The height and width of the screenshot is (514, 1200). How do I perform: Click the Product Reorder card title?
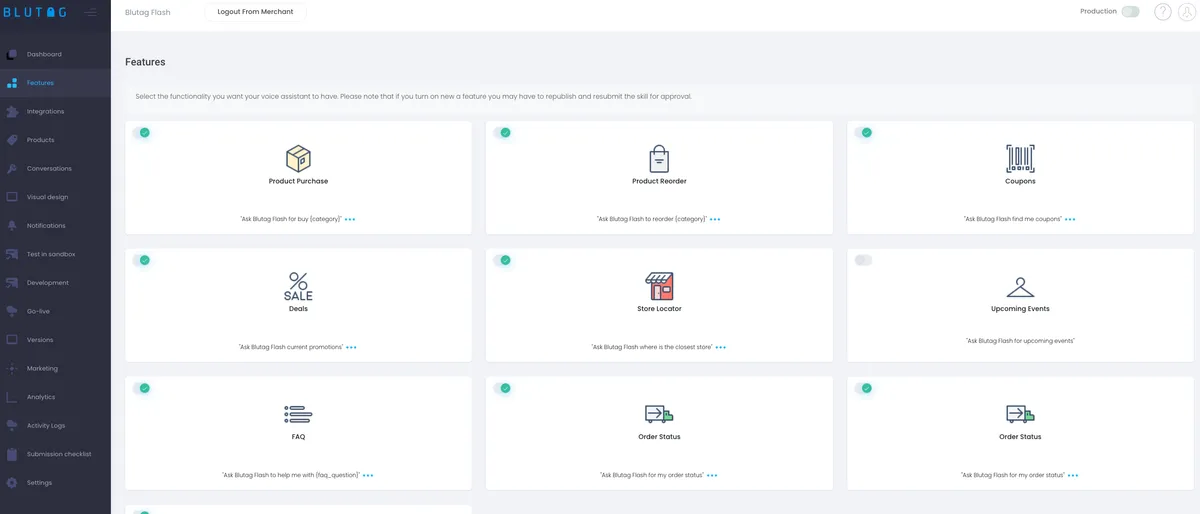659,181
